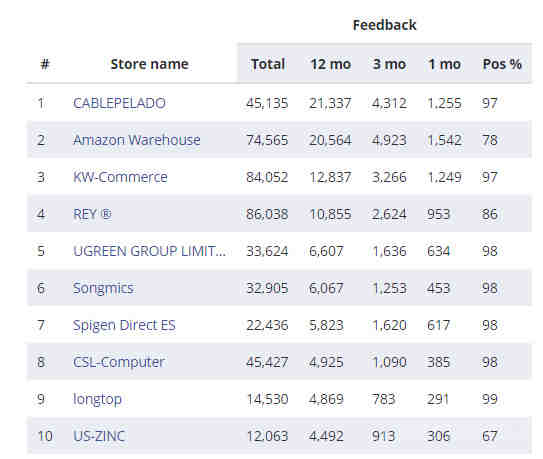Open the CABLEPELADO store link
543x459 pixels.
click(119, 103)
